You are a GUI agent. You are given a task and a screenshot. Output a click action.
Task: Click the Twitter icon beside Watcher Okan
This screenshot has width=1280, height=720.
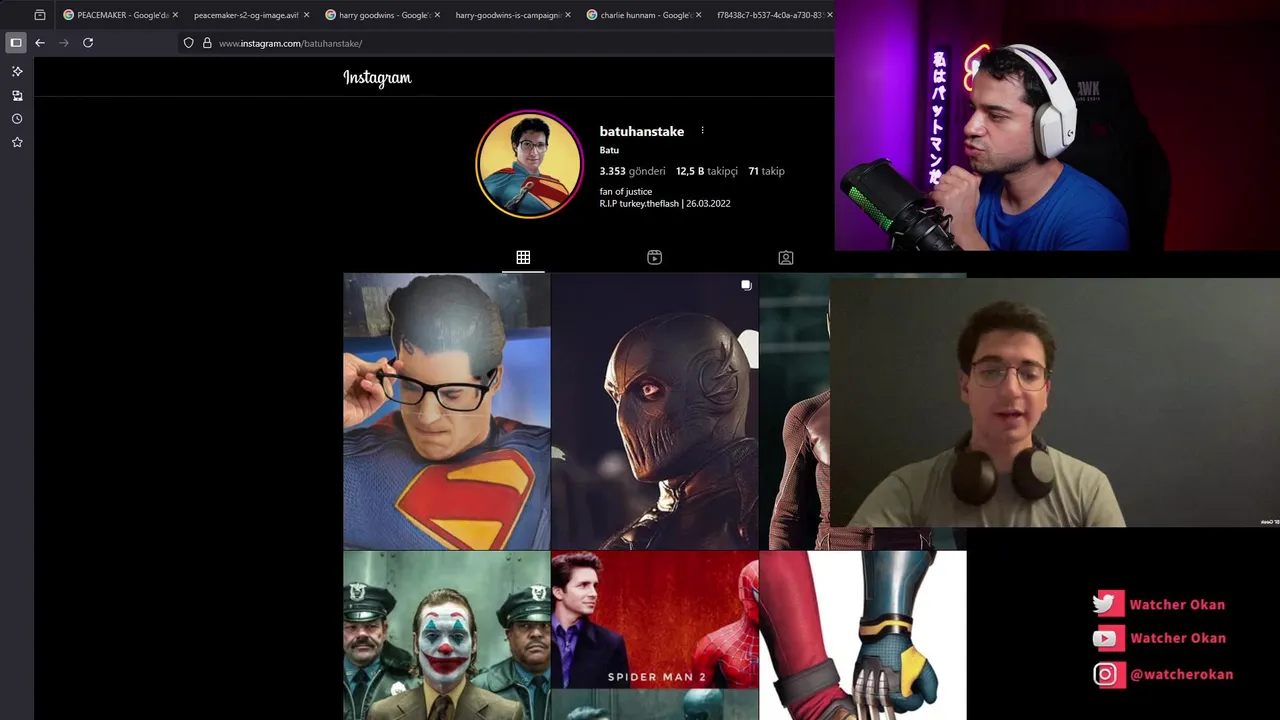[1108, 604]
